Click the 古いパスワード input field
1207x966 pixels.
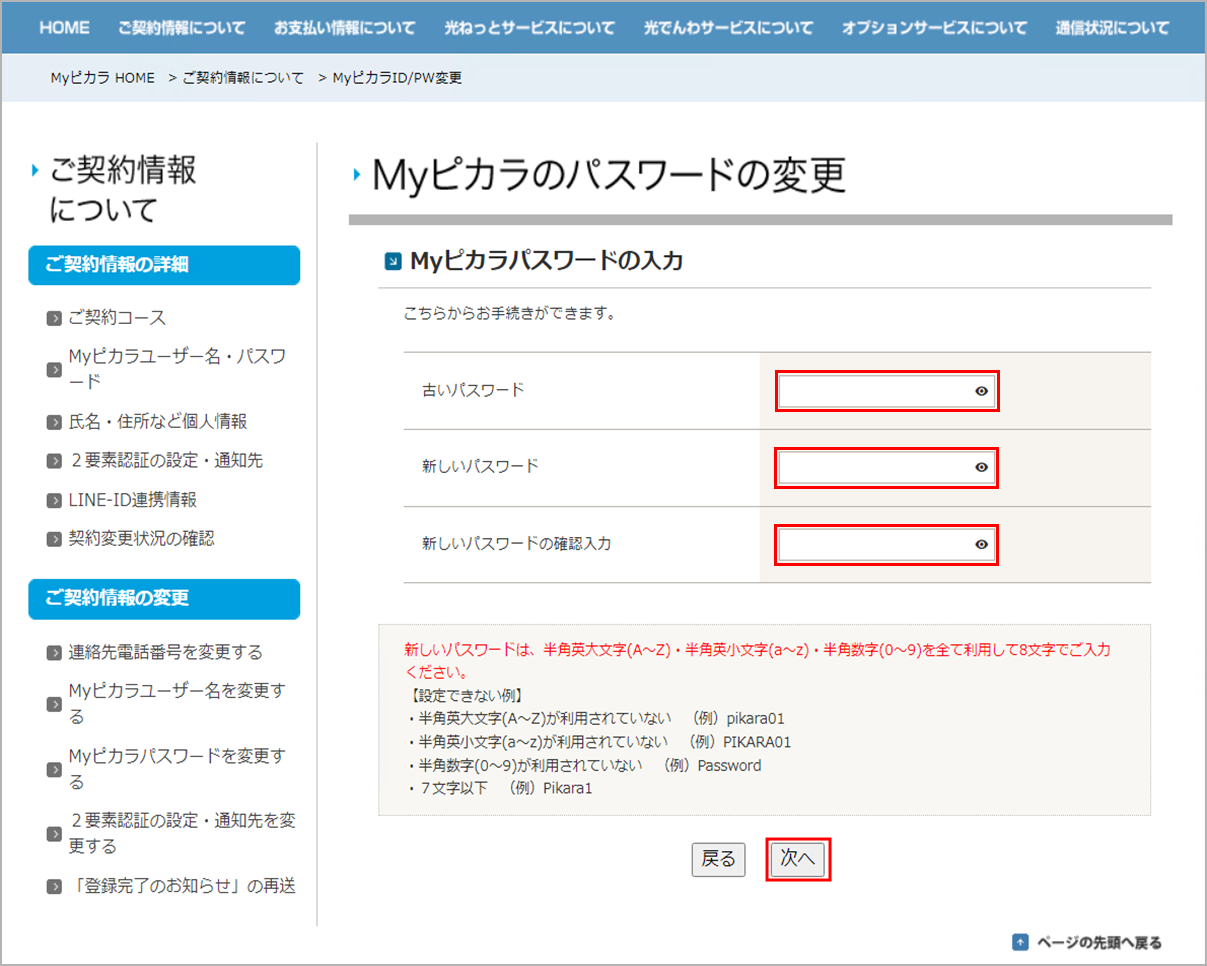point(887,391)
